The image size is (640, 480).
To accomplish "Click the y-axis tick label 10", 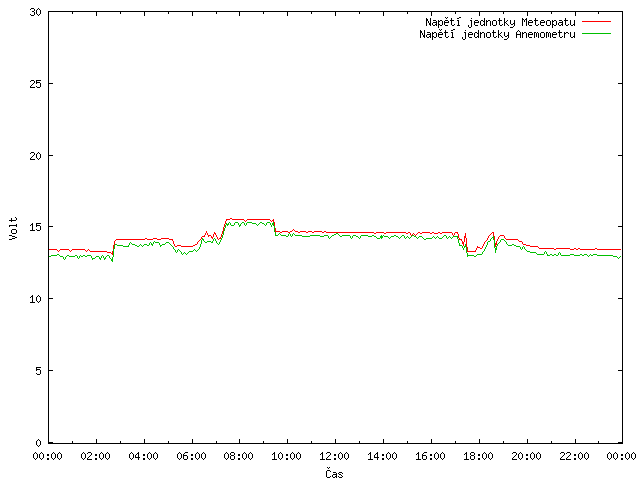I will click(36, 299).
